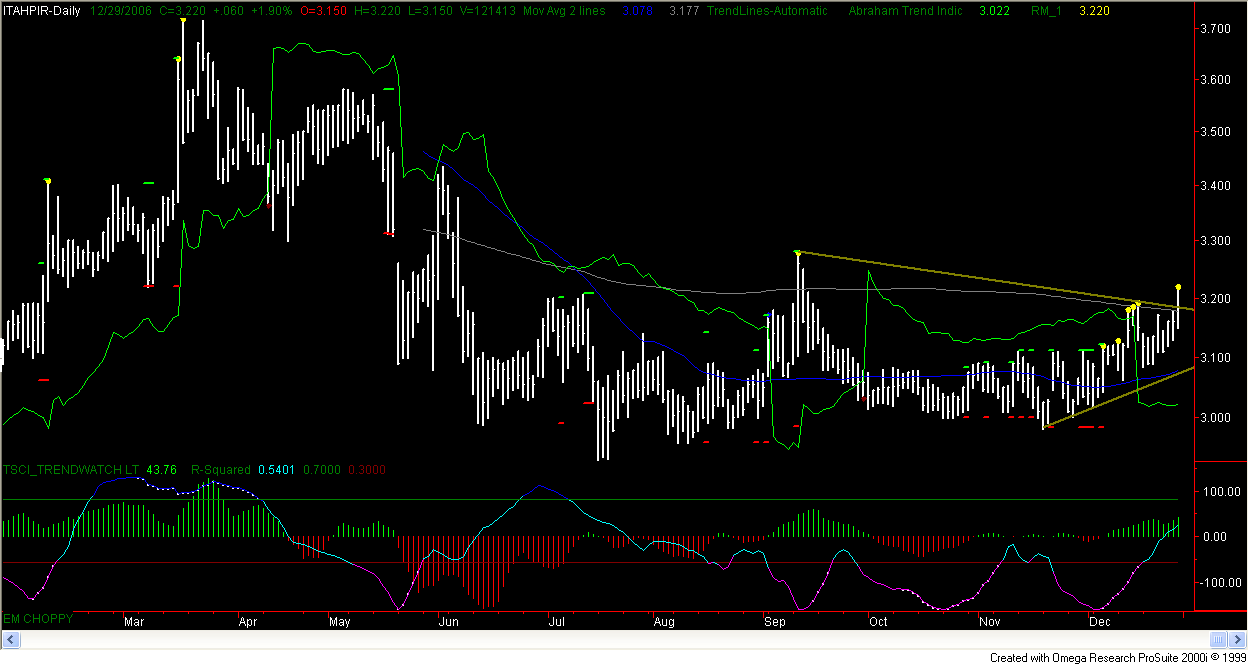Click the EM CHOPPY label
Image resolution: width=1249 pixels, height=664 pixels.
click(x=38, y=619)
